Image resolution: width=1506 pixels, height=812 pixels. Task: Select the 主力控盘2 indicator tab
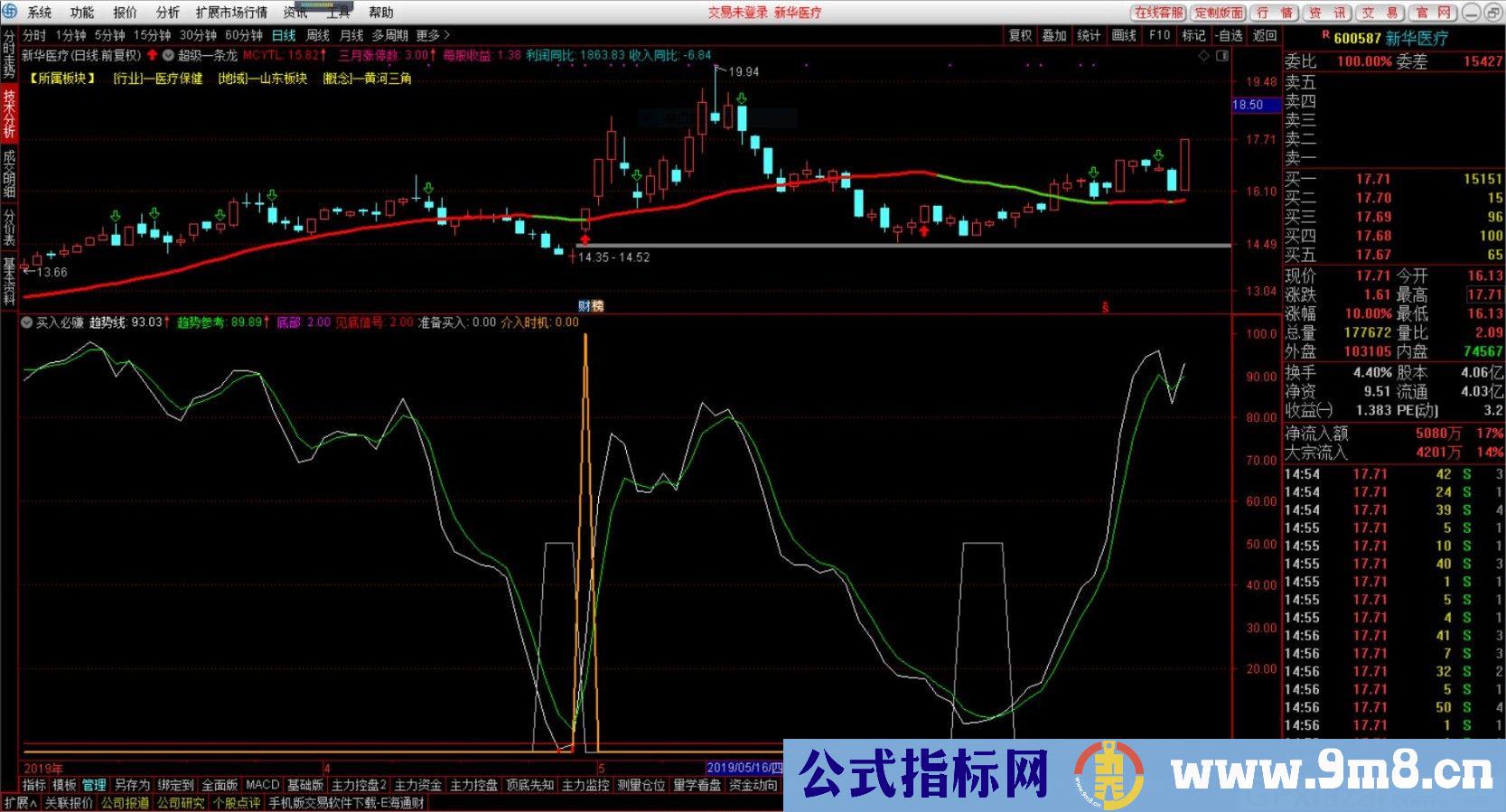359,785
